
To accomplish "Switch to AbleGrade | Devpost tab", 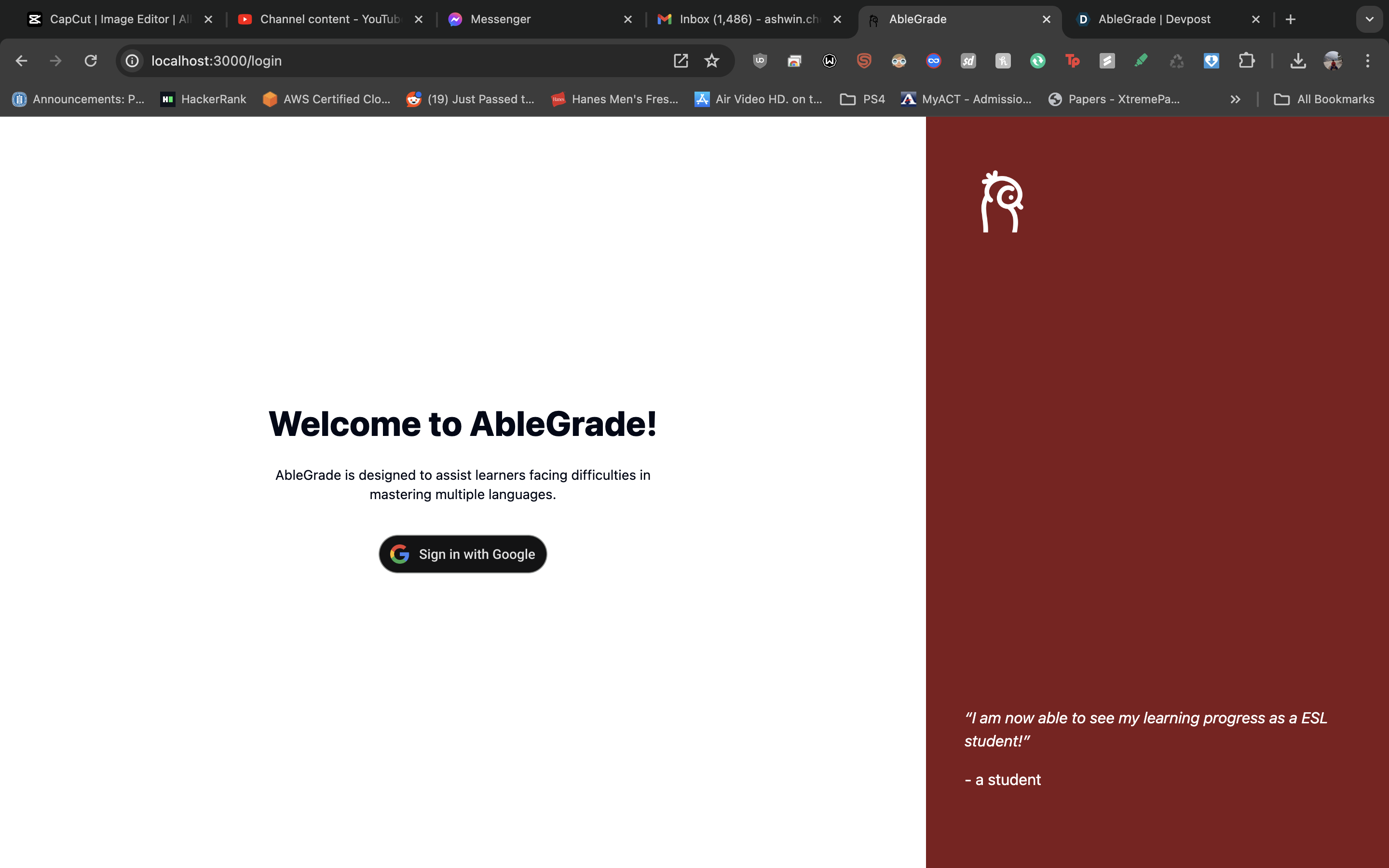I will pyautogui.click(x=1154, y=19).
